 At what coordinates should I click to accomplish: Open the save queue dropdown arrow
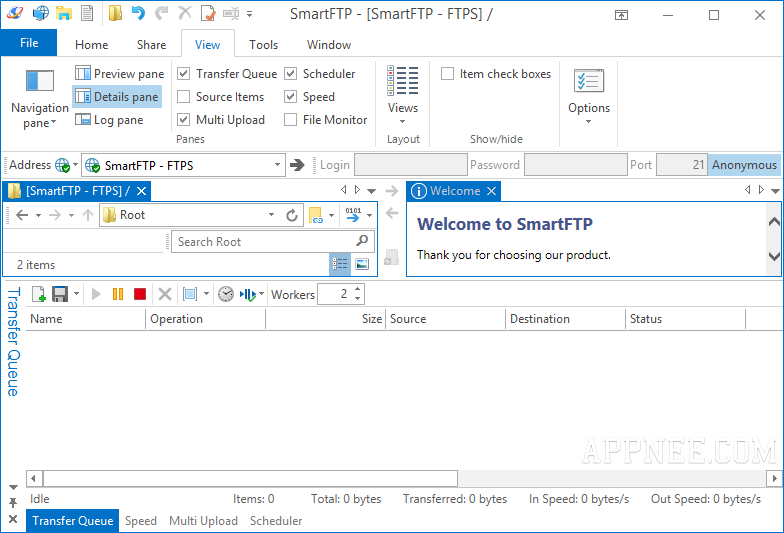pyautogui.click(x=76, y=294)
